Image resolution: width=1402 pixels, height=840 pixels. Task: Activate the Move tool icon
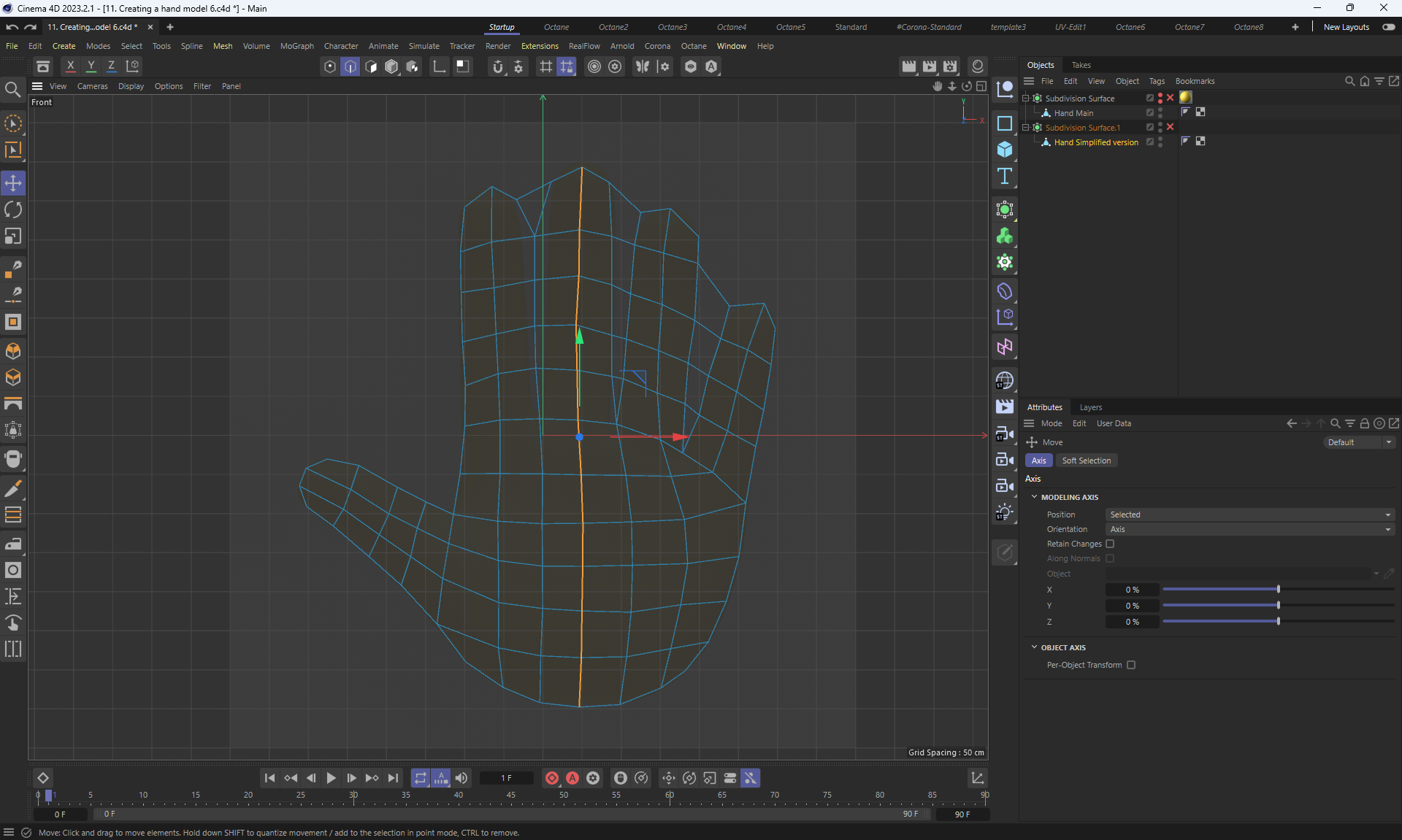tap(13, 183)
